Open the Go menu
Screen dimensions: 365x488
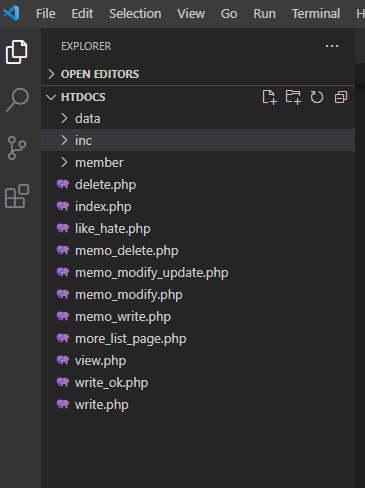point(229,14)
